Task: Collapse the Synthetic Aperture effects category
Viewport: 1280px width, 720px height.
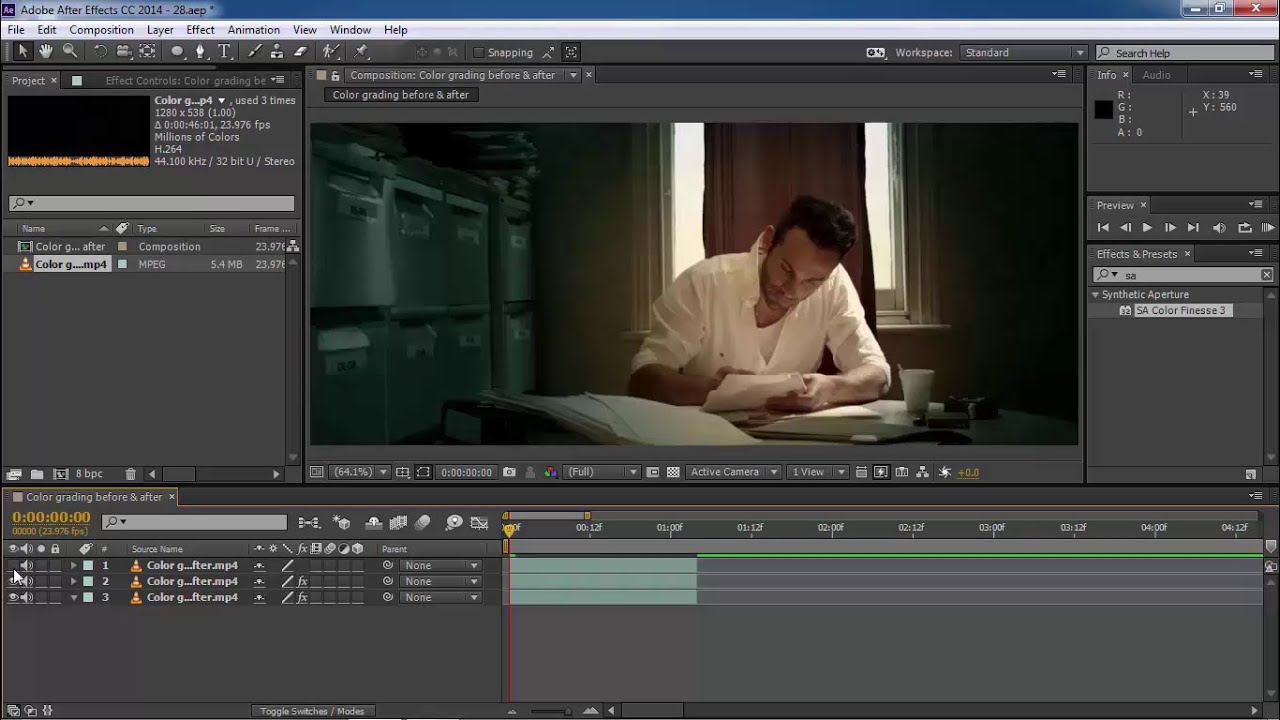Action: coord(1096,295)
